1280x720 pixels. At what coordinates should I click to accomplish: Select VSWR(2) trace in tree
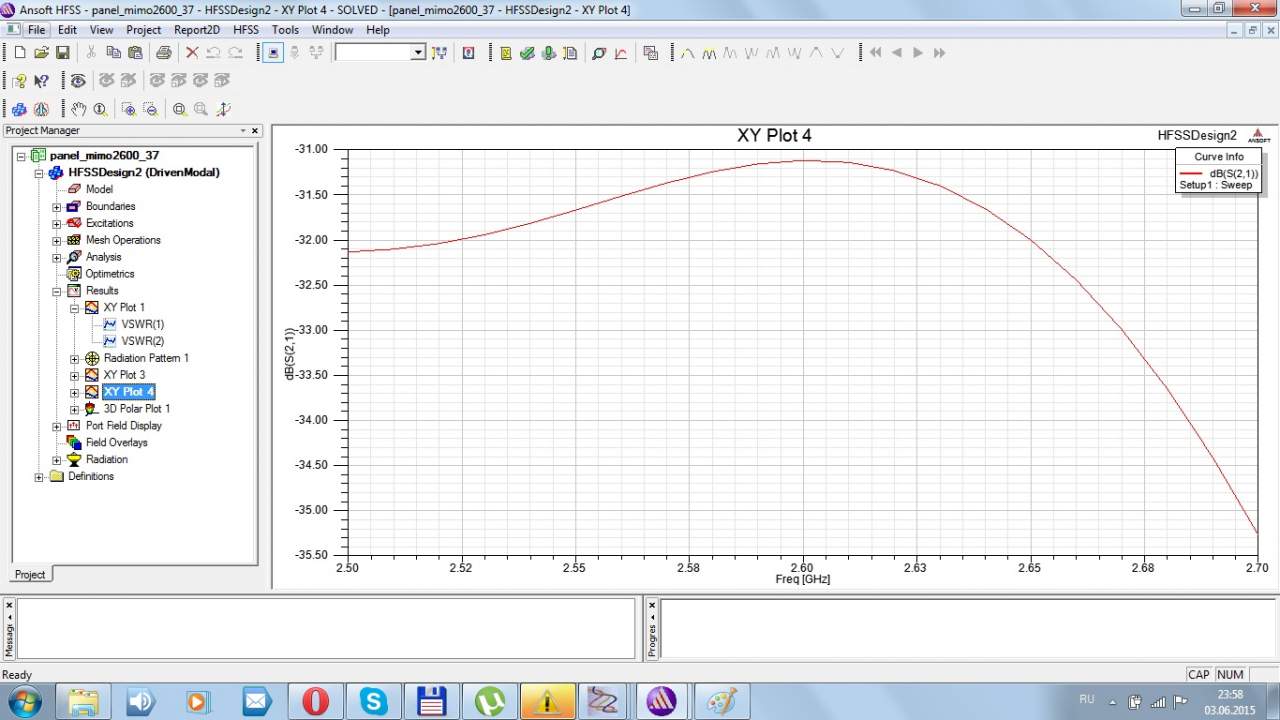coord(142,341)
